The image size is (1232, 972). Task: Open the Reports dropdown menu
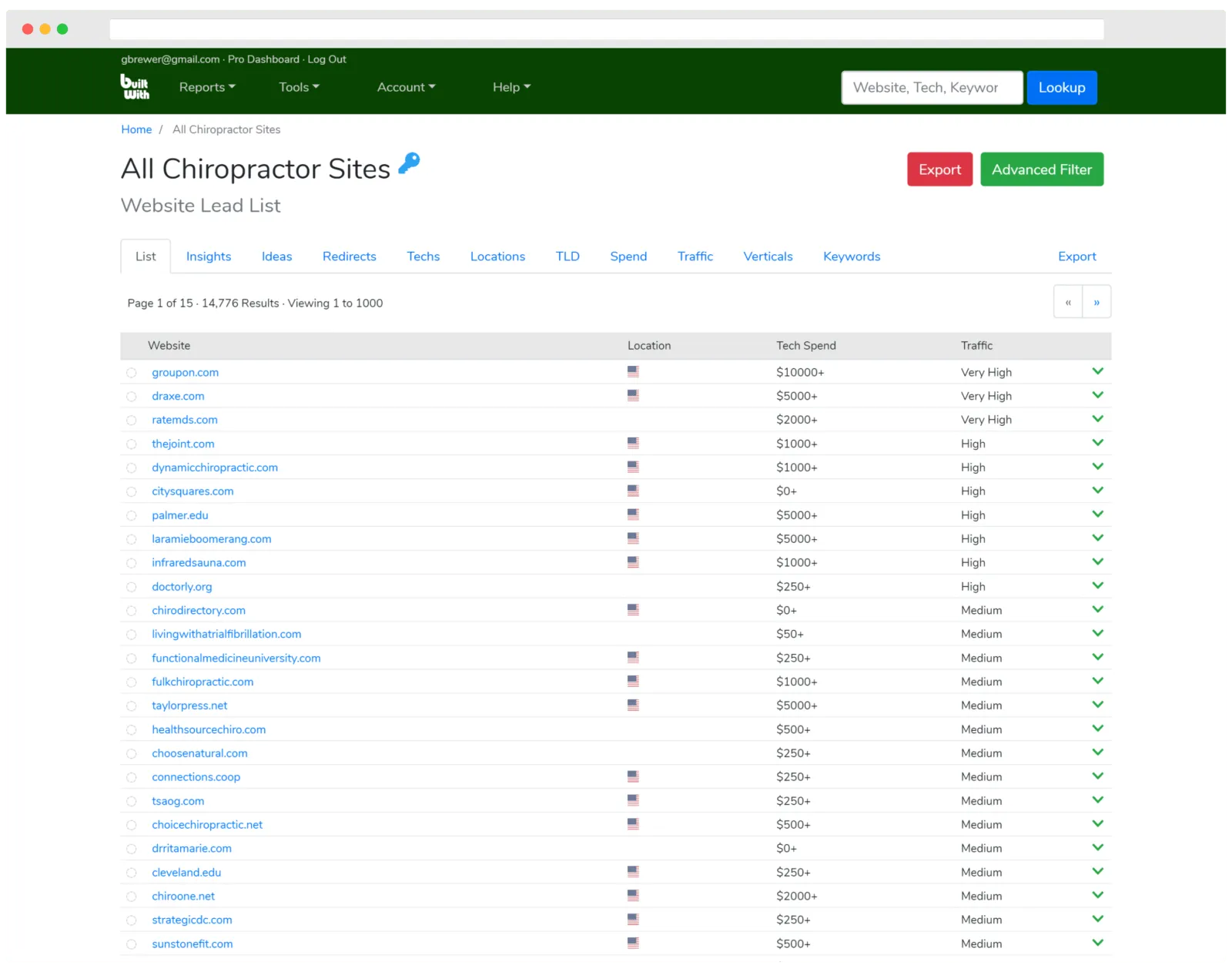(207, 87)
